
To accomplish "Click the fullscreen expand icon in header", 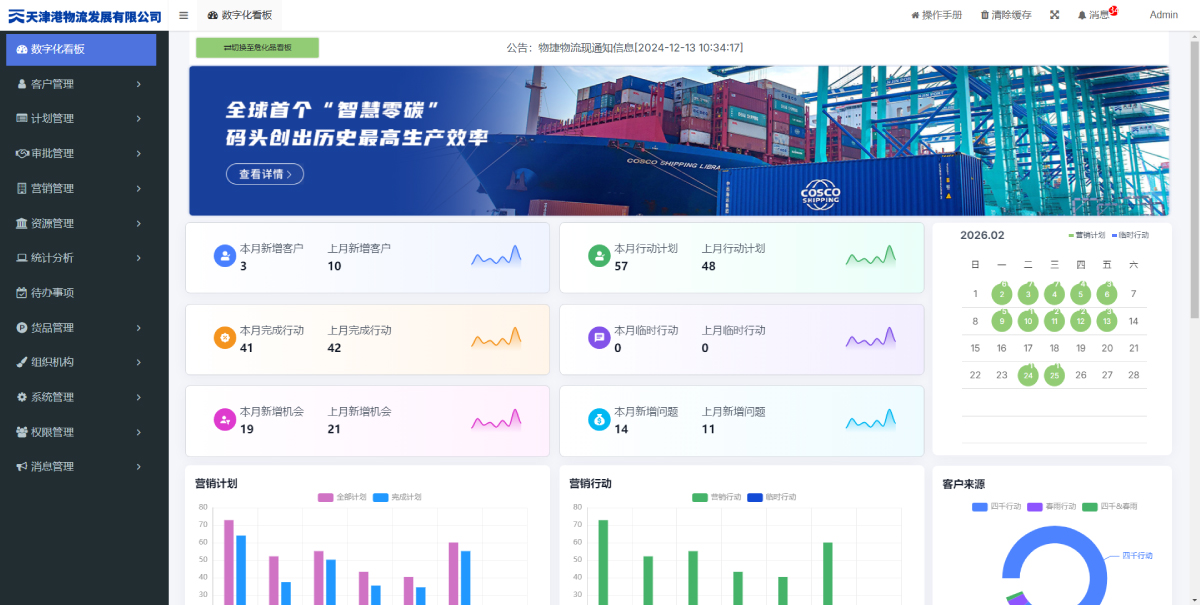I will pos(1054,15).
